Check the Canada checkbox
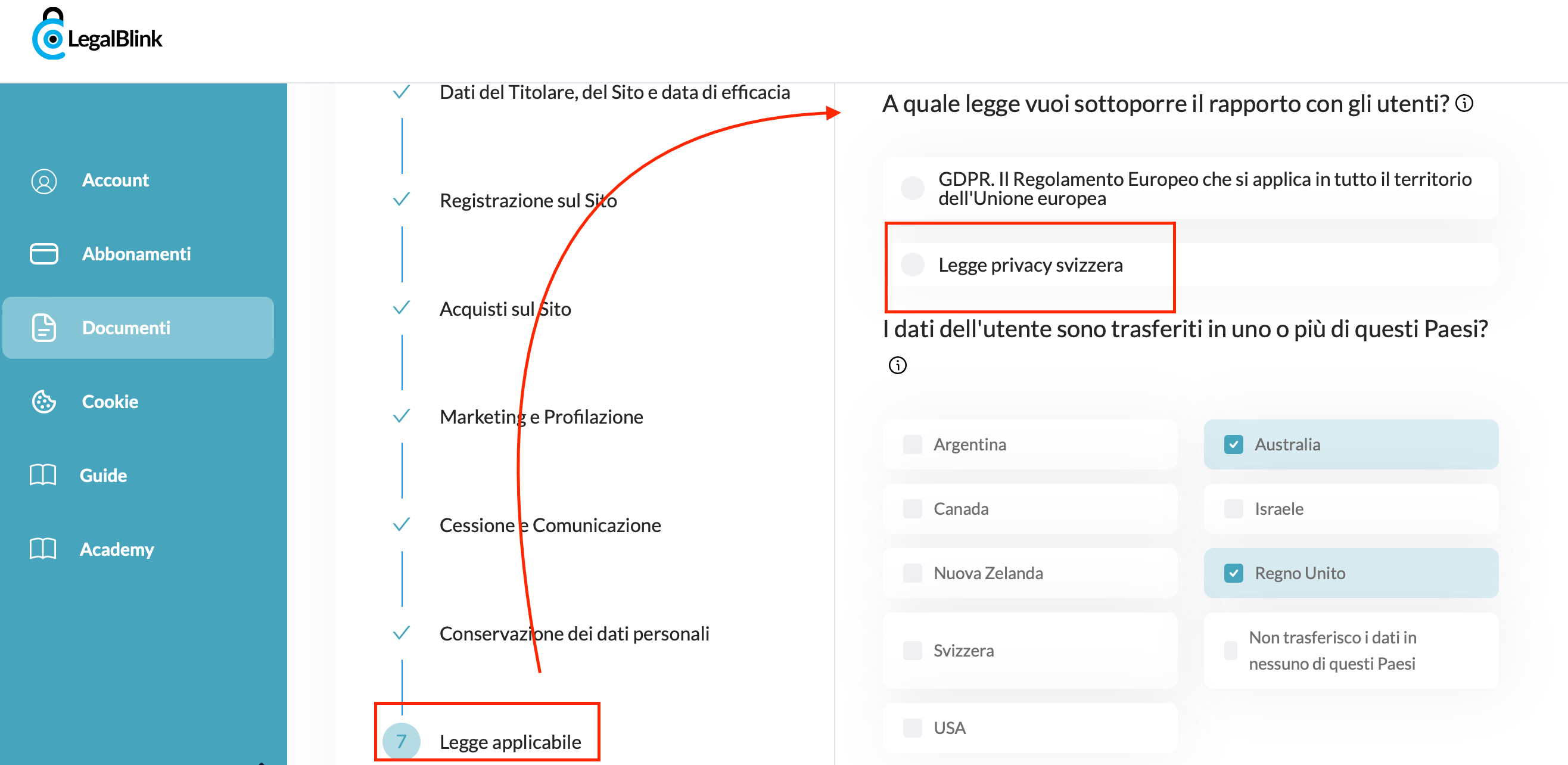The width and height of the screenshot is (1568, 765). point(913,509)
